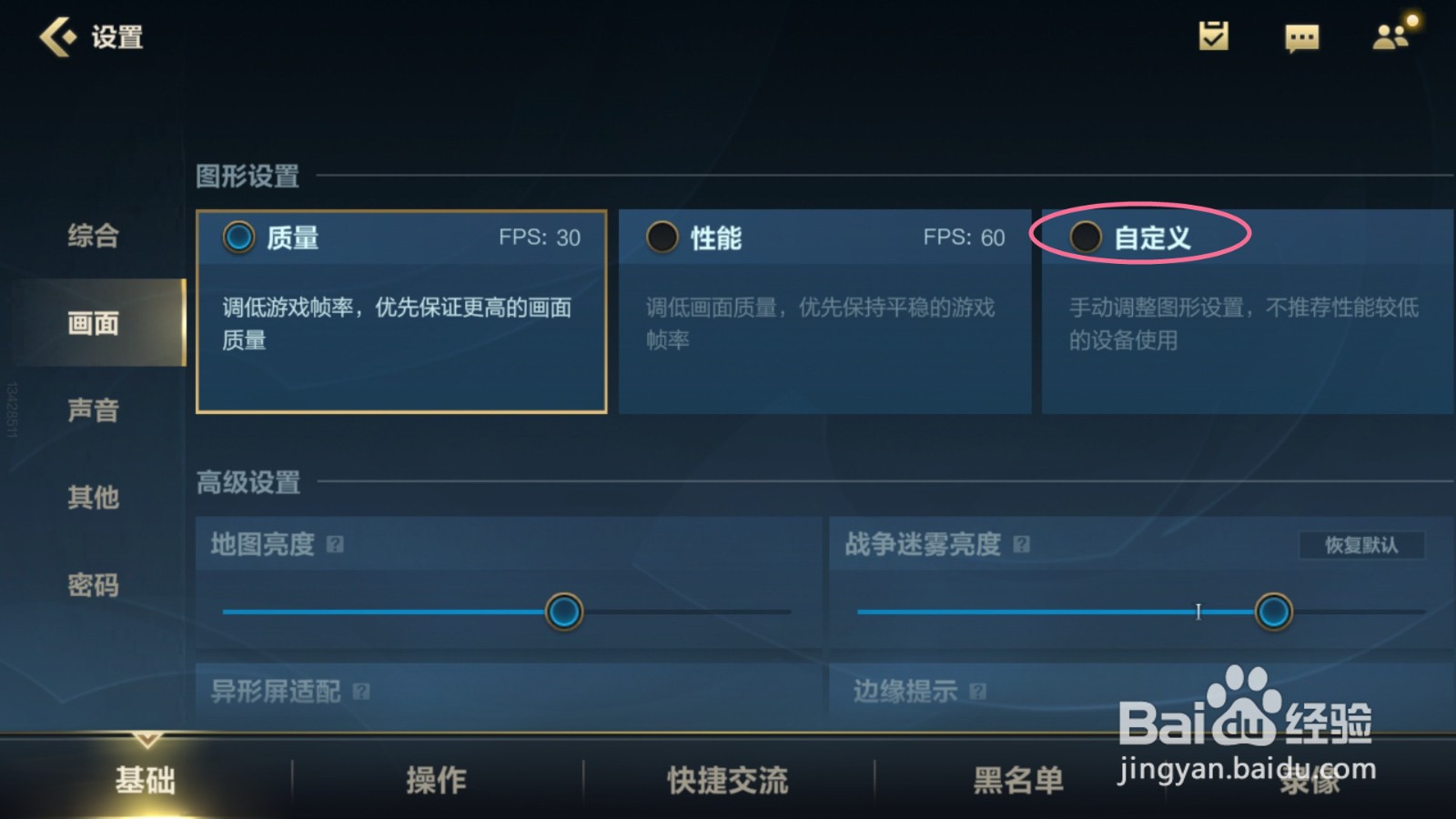This screenshot has width=1456, height=819.
Task: Open the 综合 settings section
Action: (x=93, y=236)
